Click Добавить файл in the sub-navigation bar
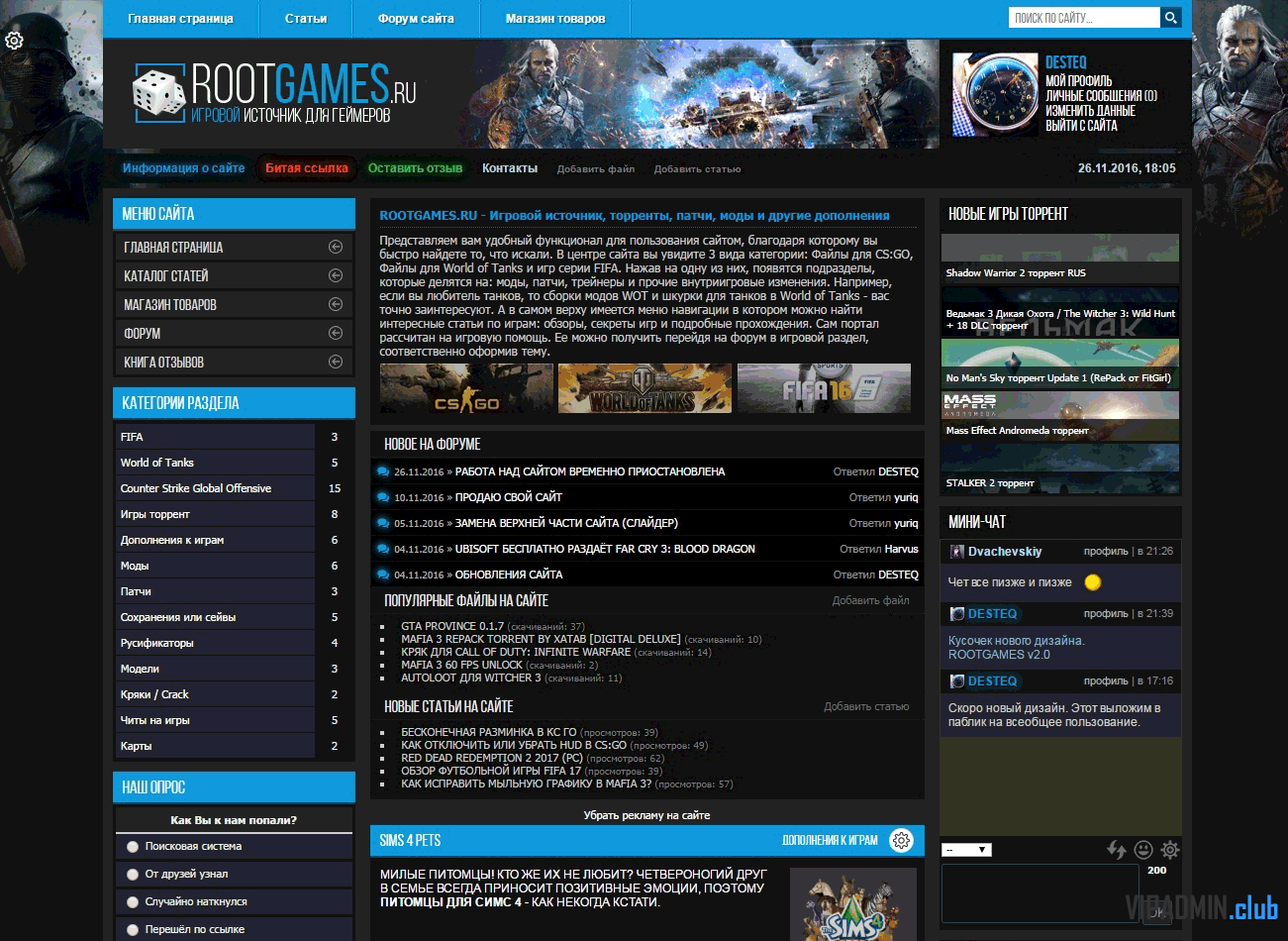Screen dimensions: 1288x941 click(596, 169)
